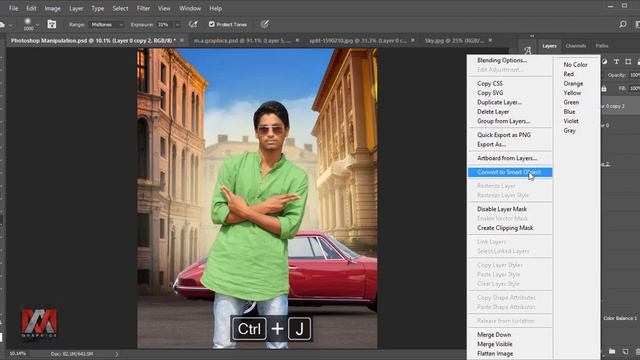640x360 pixels.
Task: Toggle the Protect Tones checkbox
Action: click(211, 24)
